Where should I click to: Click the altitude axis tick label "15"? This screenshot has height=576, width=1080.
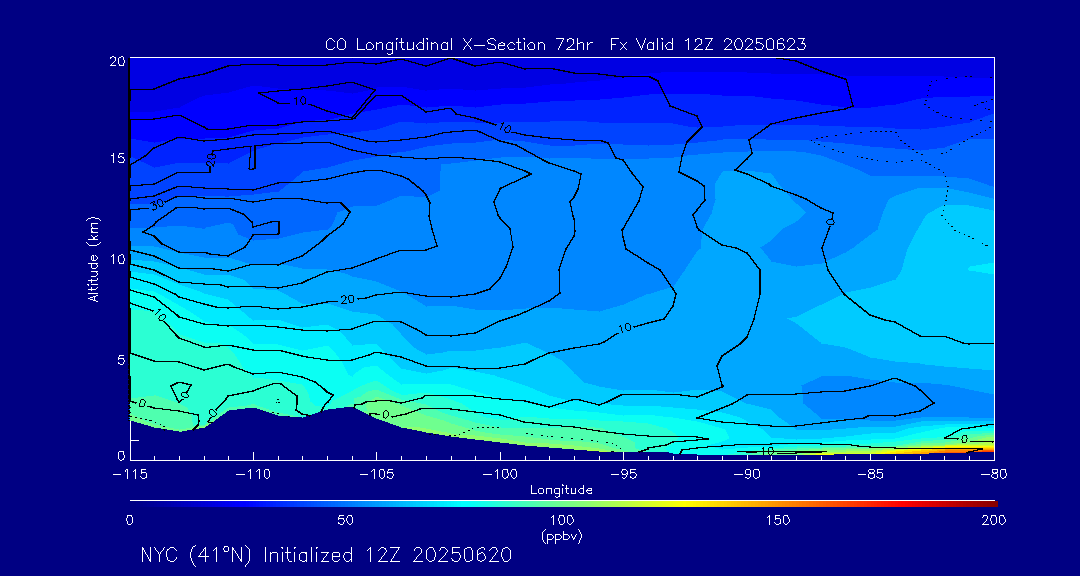click(117, 159)
